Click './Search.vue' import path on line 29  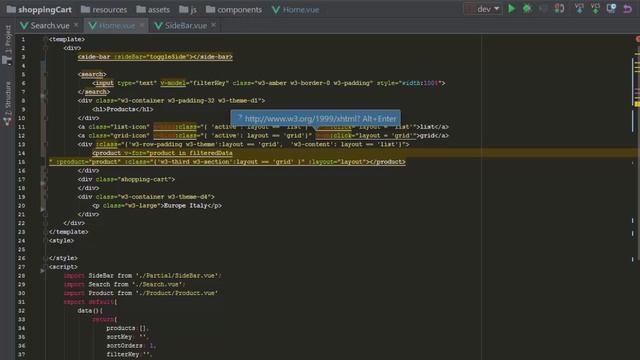click(157, 284)
